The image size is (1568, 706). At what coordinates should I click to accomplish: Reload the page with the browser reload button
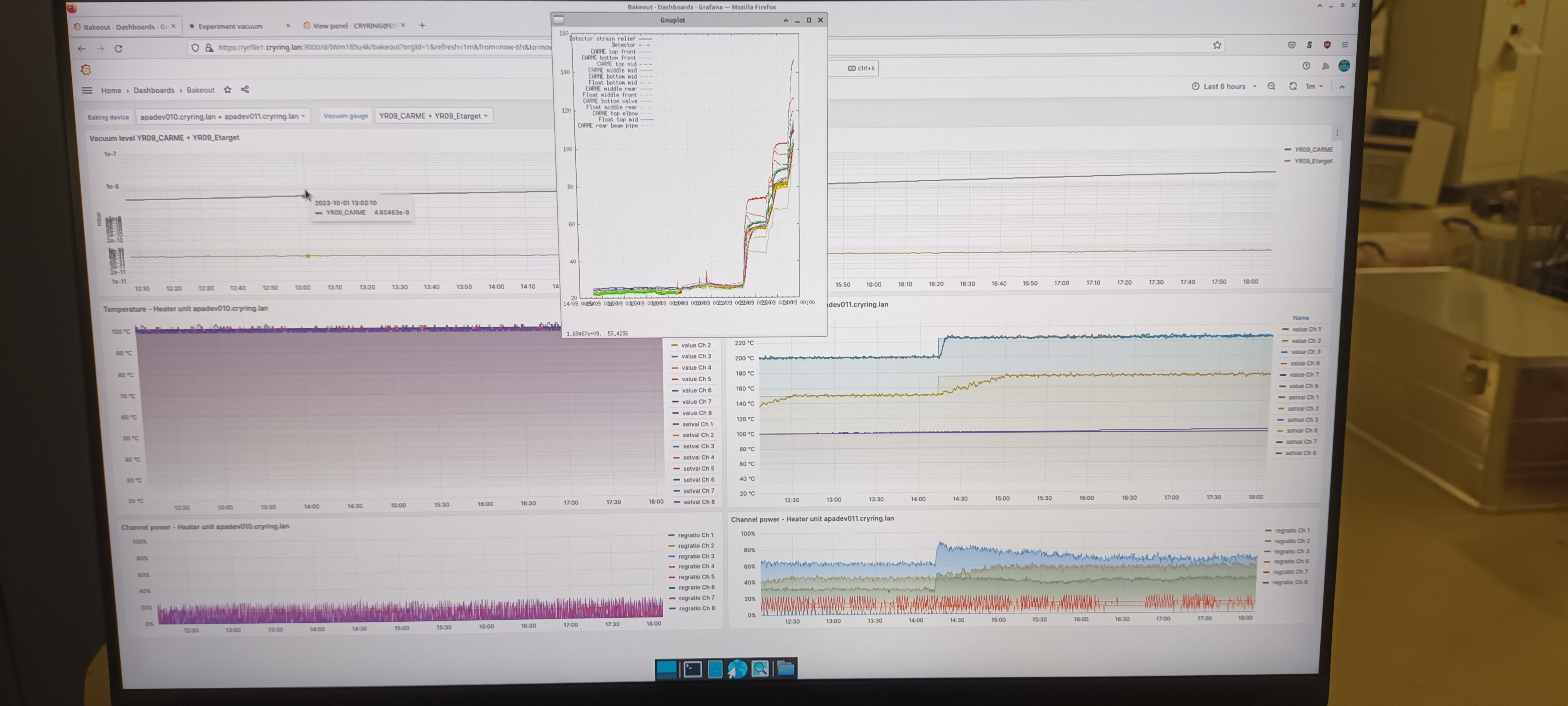tap(119, 49)
